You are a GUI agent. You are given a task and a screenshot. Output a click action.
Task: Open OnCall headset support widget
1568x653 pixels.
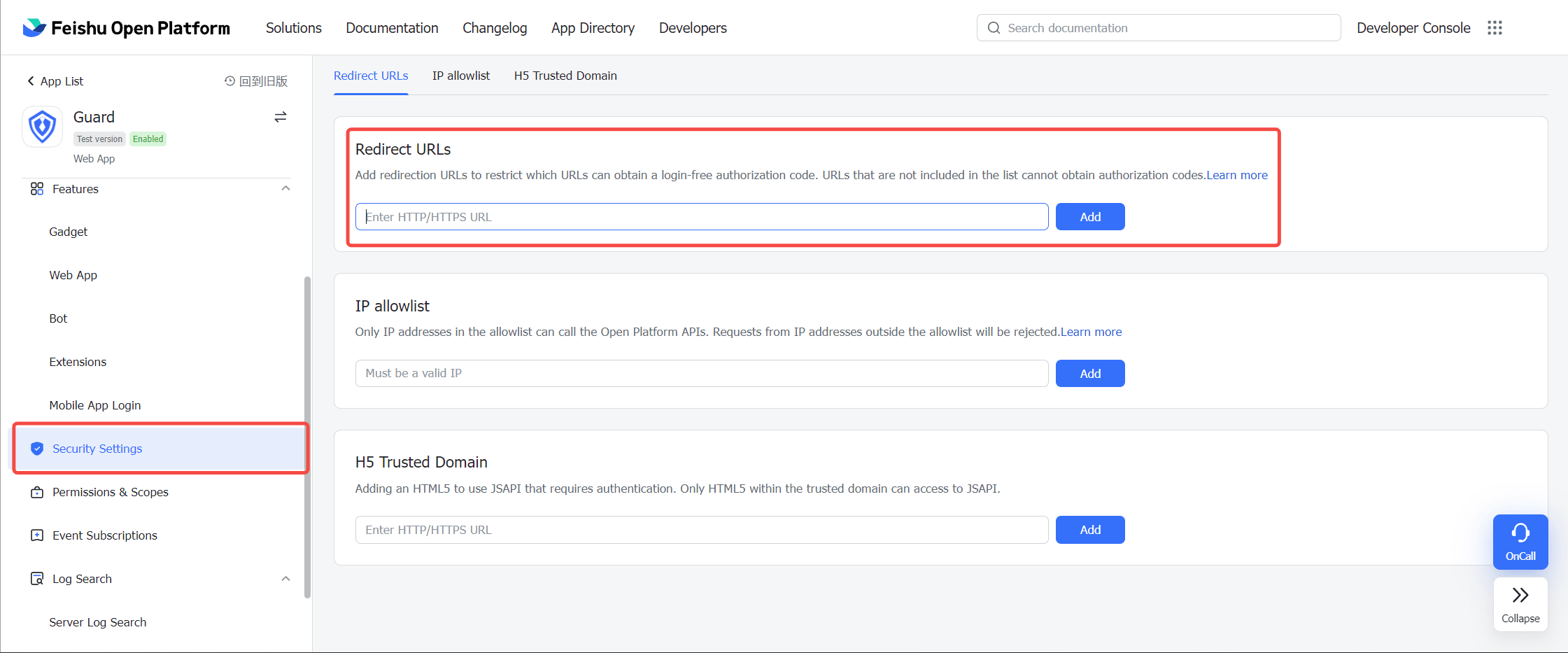pyautogui.click(x=1520, y=542)
